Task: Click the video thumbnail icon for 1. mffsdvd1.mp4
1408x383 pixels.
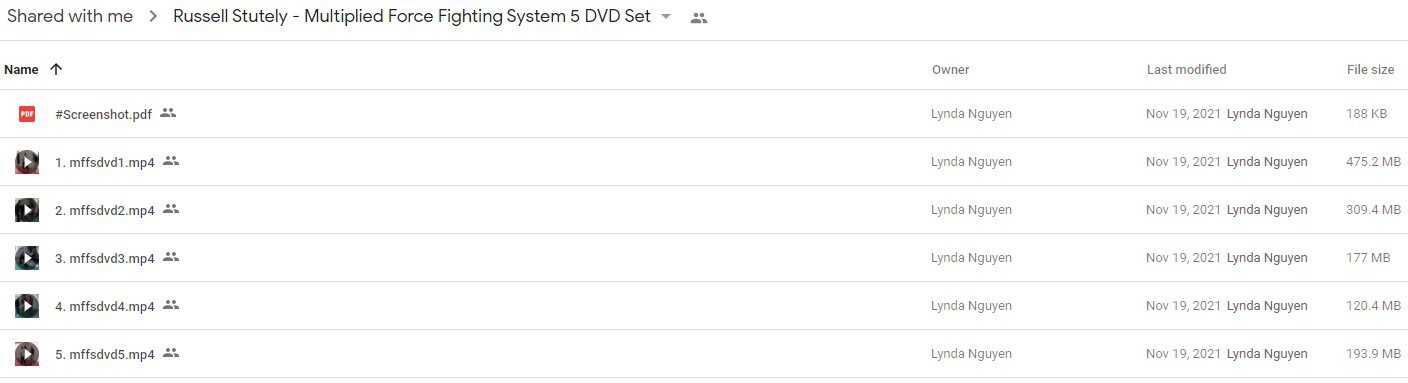Action: [x=27, y=162]
